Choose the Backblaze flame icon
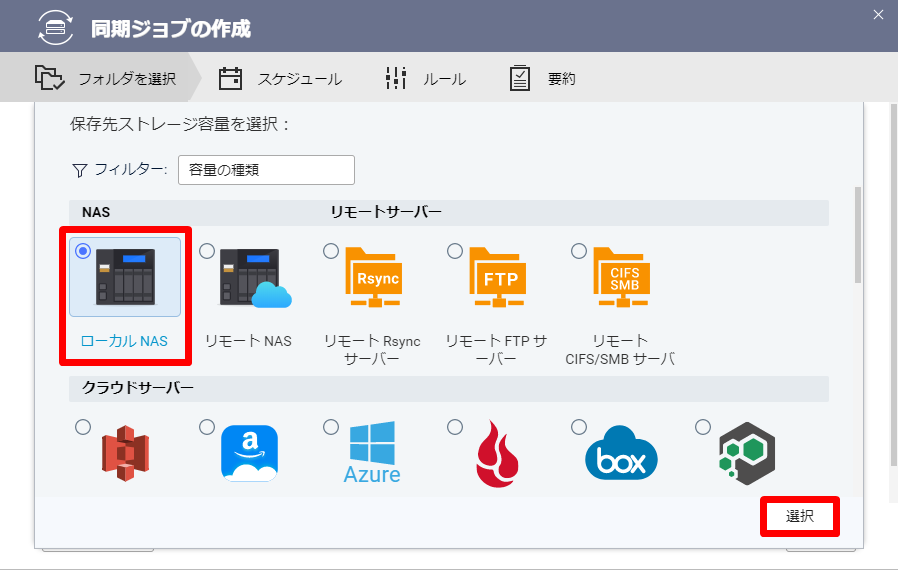 (497, 454)
